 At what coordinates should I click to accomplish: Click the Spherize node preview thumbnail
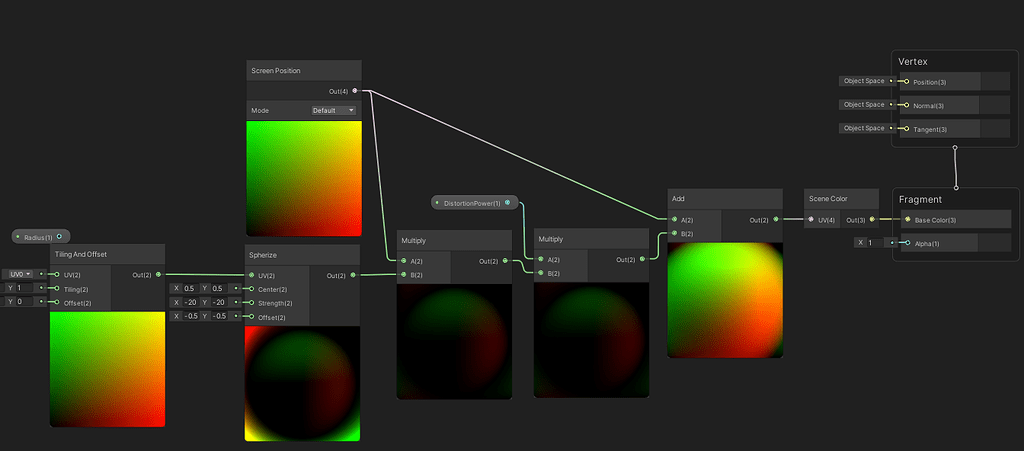pyautogui.click(x=302, y=384)
